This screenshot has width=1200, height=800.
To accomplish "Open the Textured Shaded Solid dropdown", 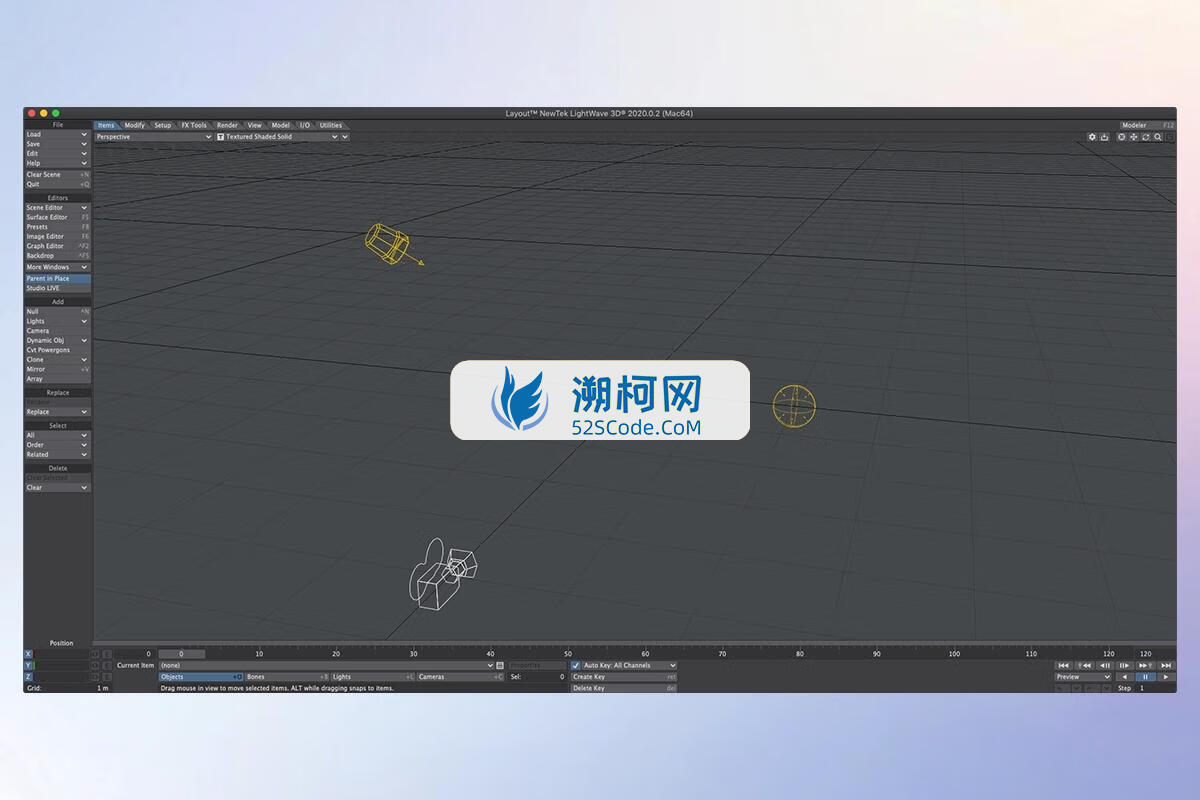I will [x=277, y=137].
